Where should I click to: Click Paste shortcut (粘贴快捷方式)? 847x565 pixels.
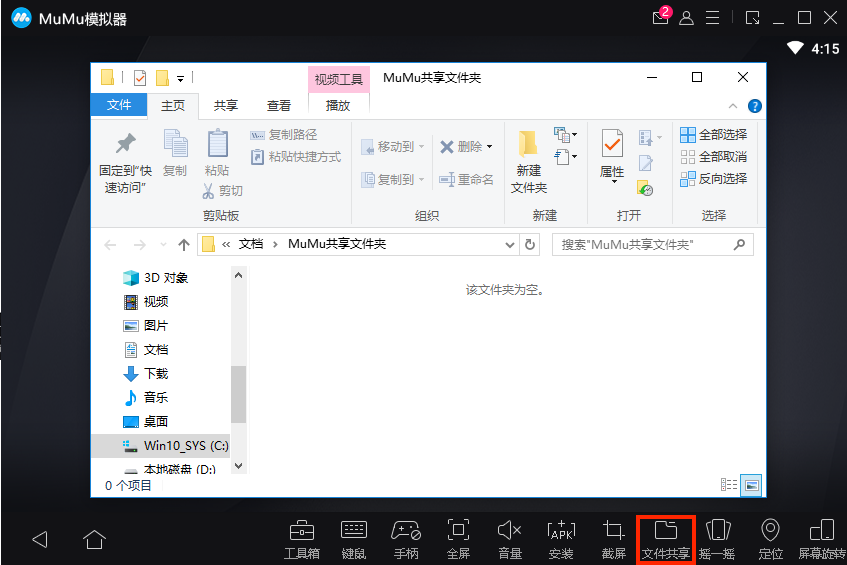click(296, 157)
